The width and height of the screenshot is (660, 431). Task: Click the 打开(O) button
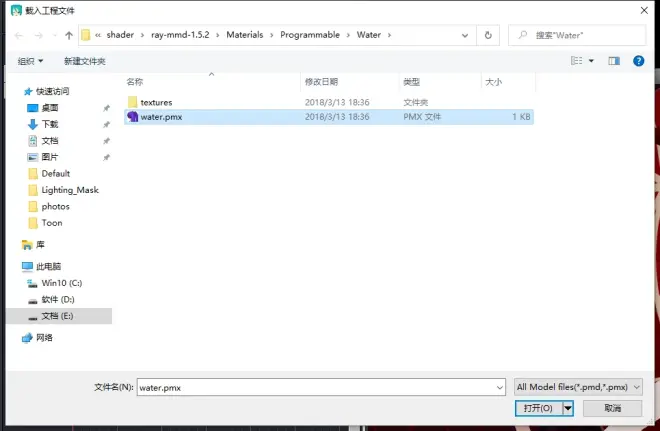pos(538,408)
